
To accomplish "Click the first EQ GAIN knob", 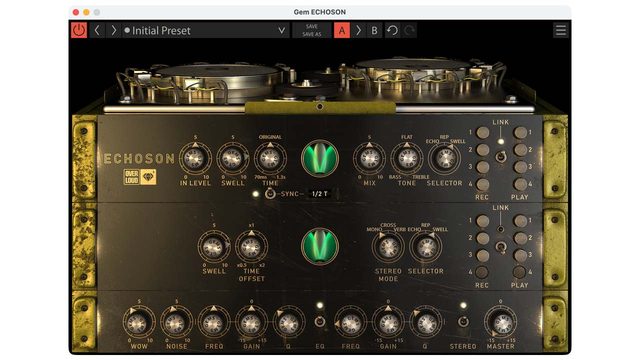I will coord(251,323).
